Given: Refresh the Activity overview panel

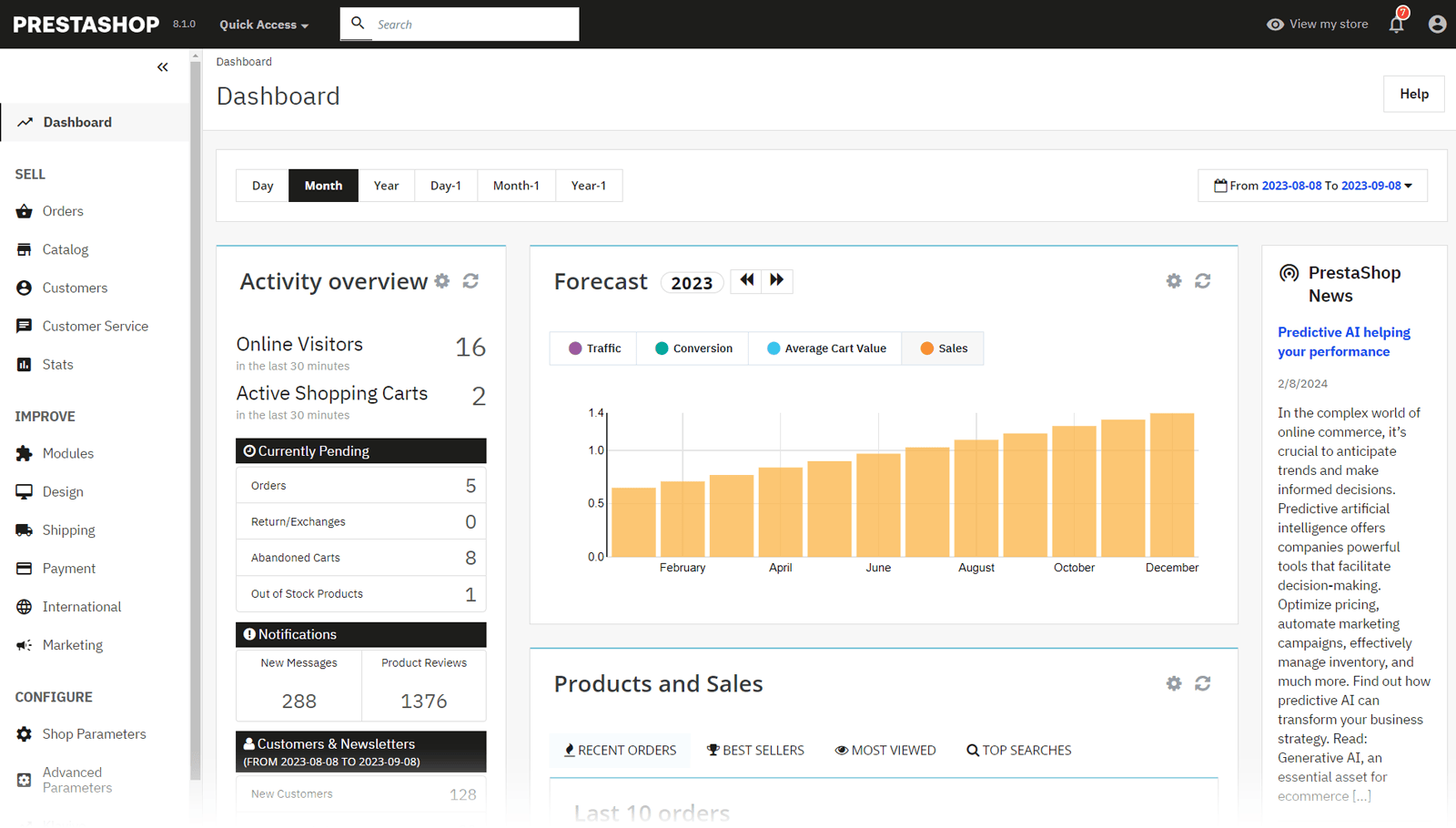Looking at the screenshot, I should coord(470,281).
